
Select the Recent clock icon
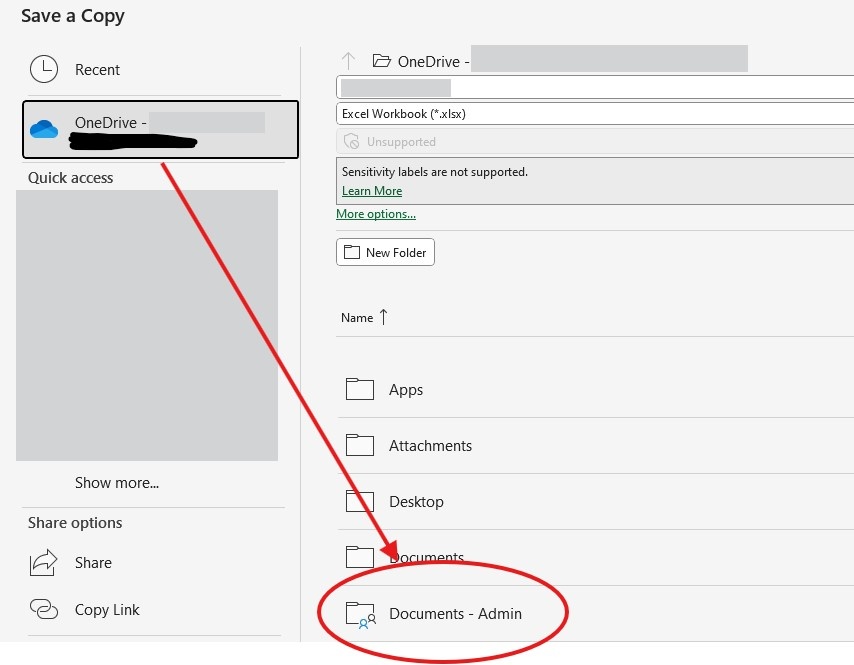44,69
